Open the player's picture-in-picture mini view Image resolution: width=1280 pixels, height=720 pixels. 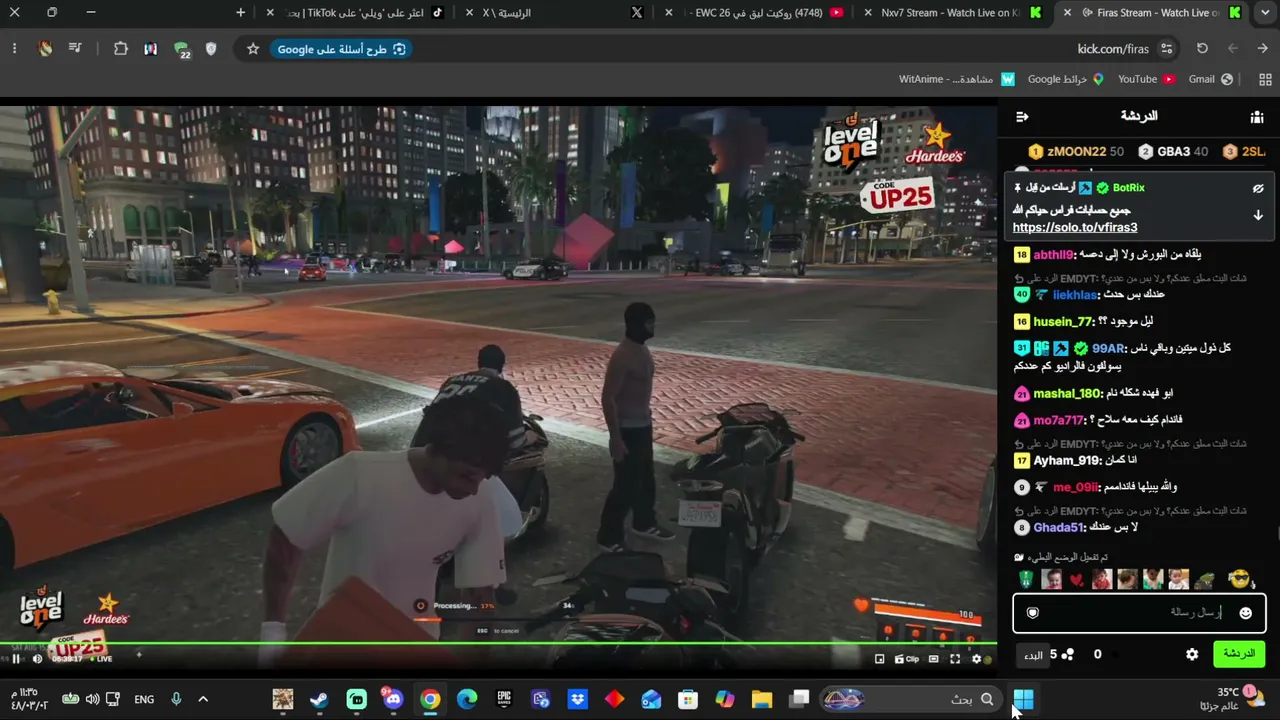[879, 659]
